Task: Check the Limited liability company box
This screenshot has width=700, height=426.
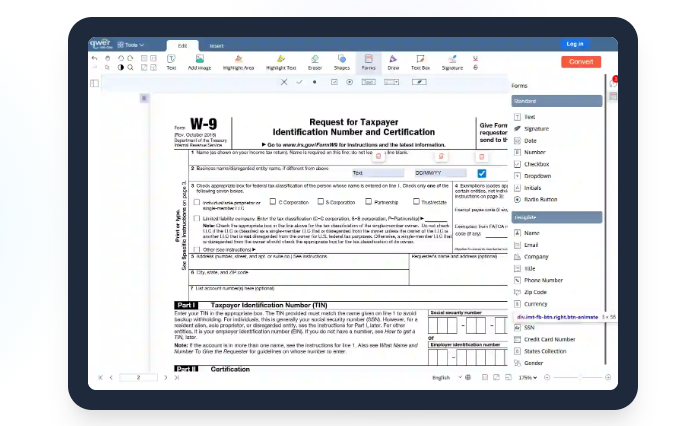Action: pyautogui.click(x=196, y=219)
